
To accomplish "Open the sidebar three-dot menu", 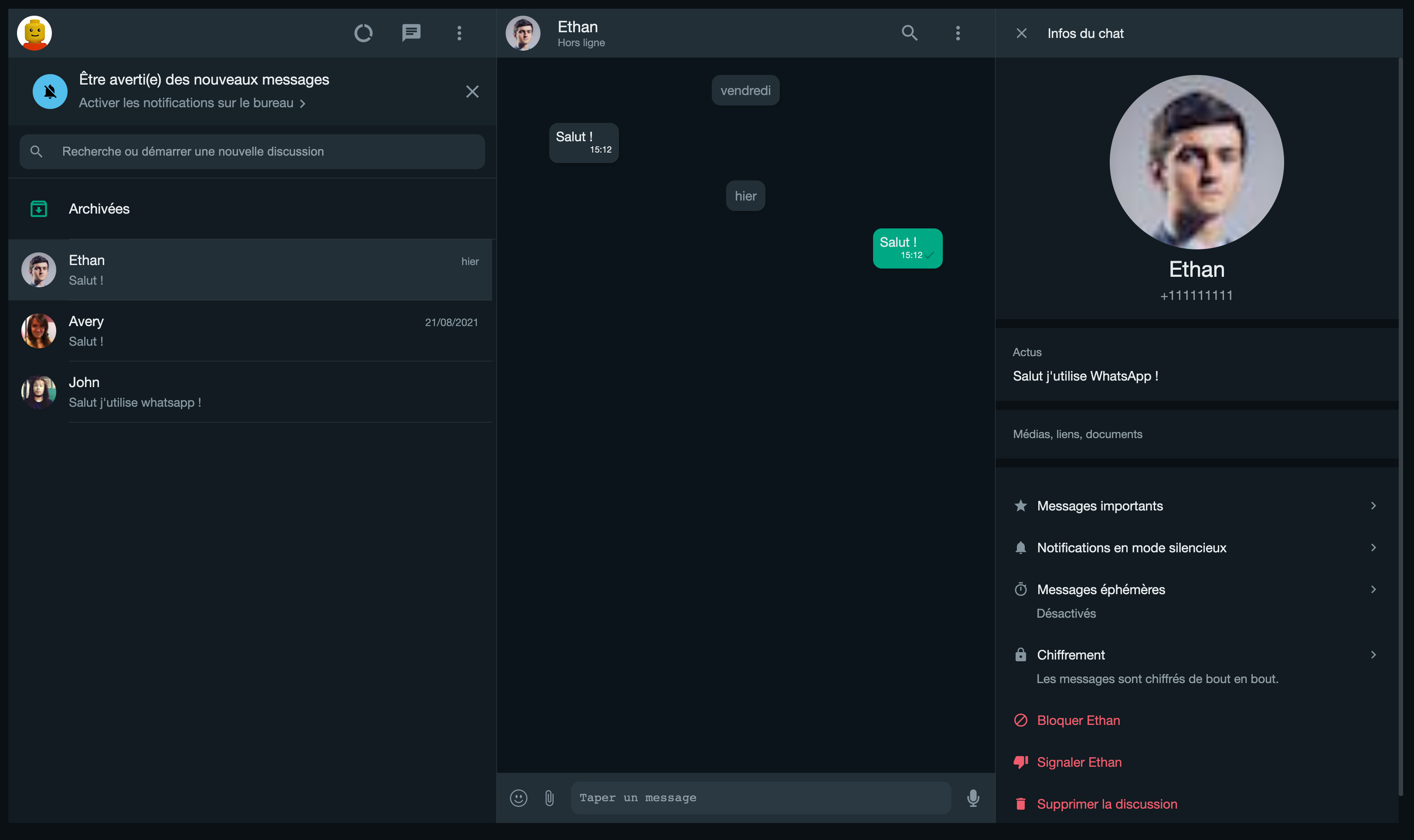I will click(x=459, y=33).
